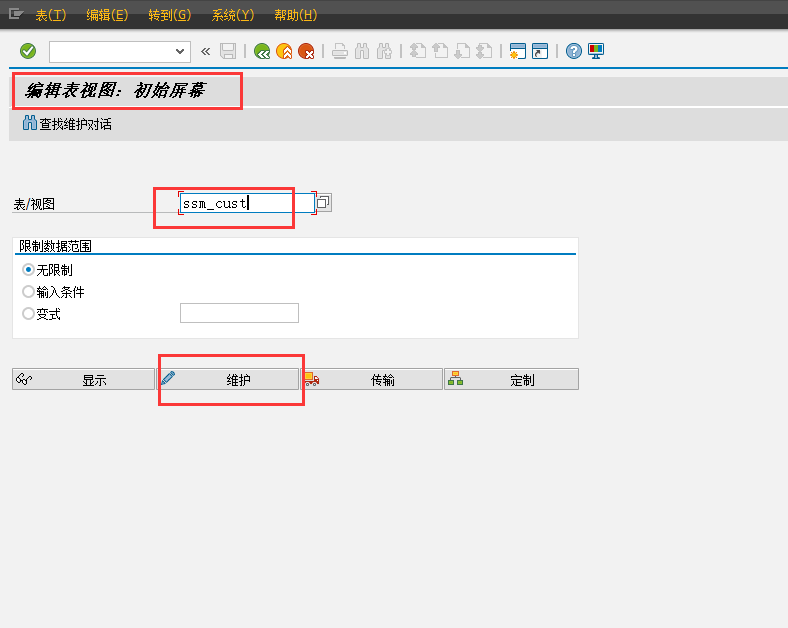Click the green checkmark Enter icon
This screenshot has width=788, height=628.
point(28,51)
